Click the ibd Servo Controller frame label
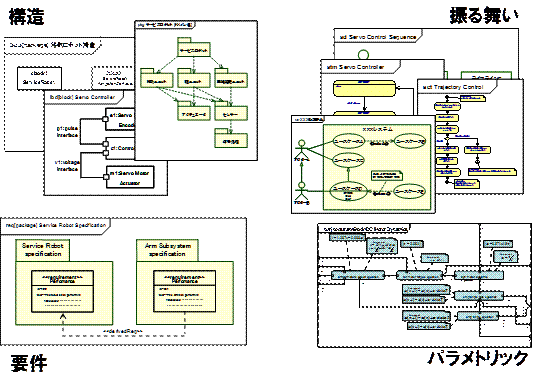The height and width of the screenshot is (378, 538). [82, 97]
